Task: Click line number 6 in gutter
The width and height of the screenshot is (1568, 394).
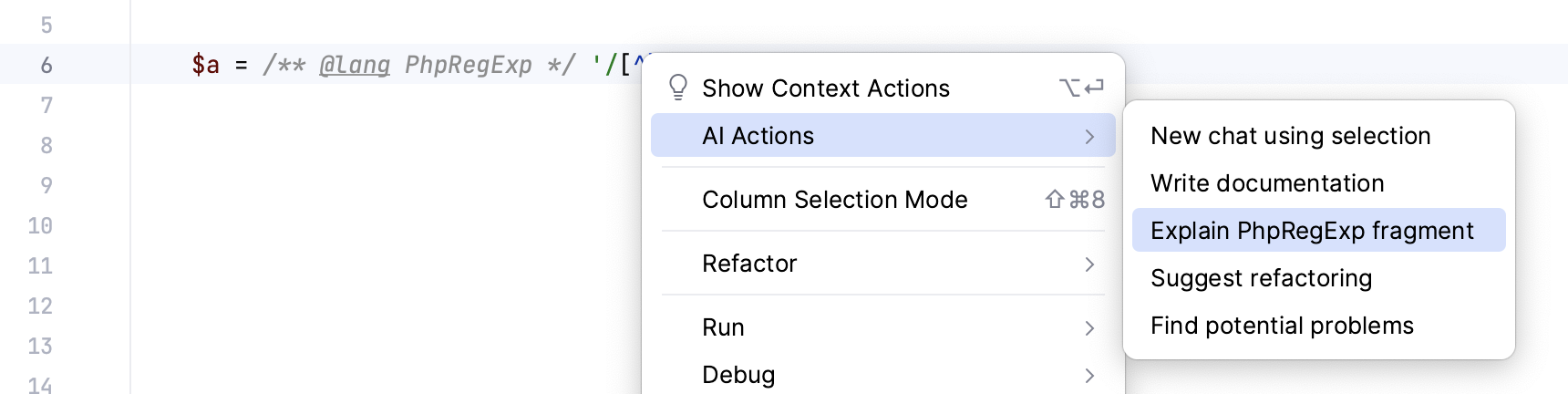Action: click(46, 66)
